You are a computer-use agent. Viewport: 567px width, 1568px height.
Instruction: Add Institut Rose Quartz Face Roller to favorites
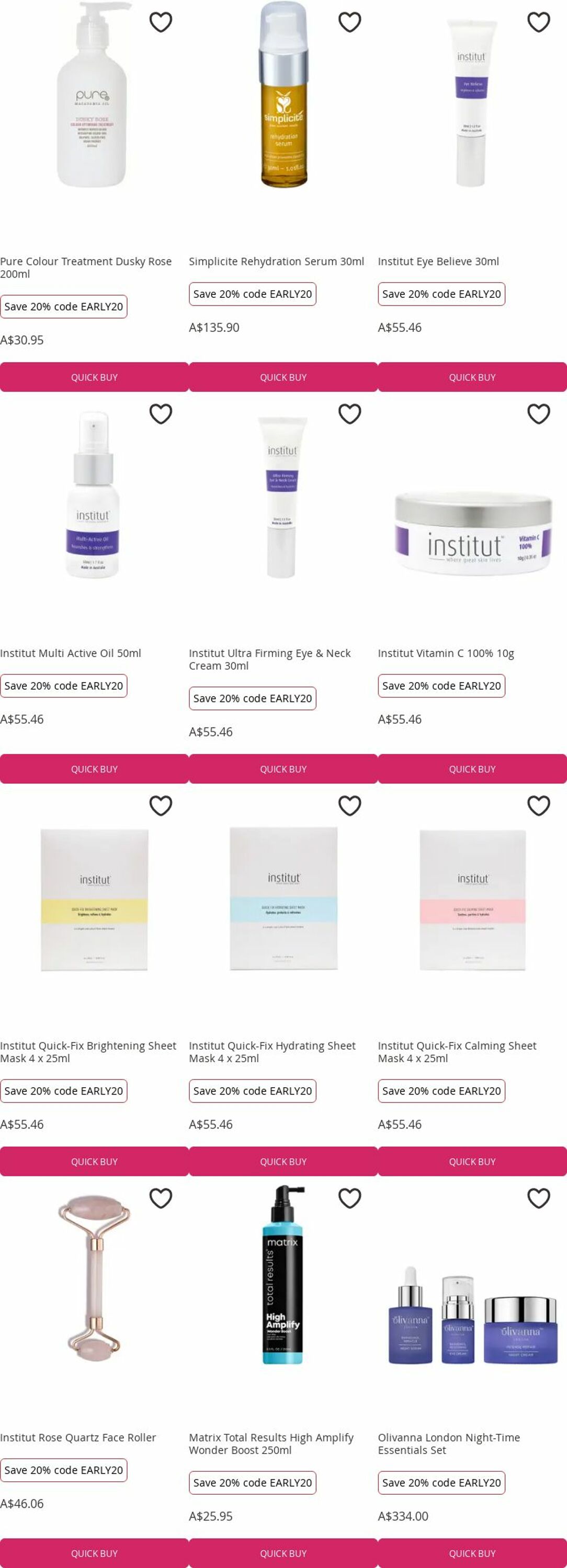pos(161,1198)
